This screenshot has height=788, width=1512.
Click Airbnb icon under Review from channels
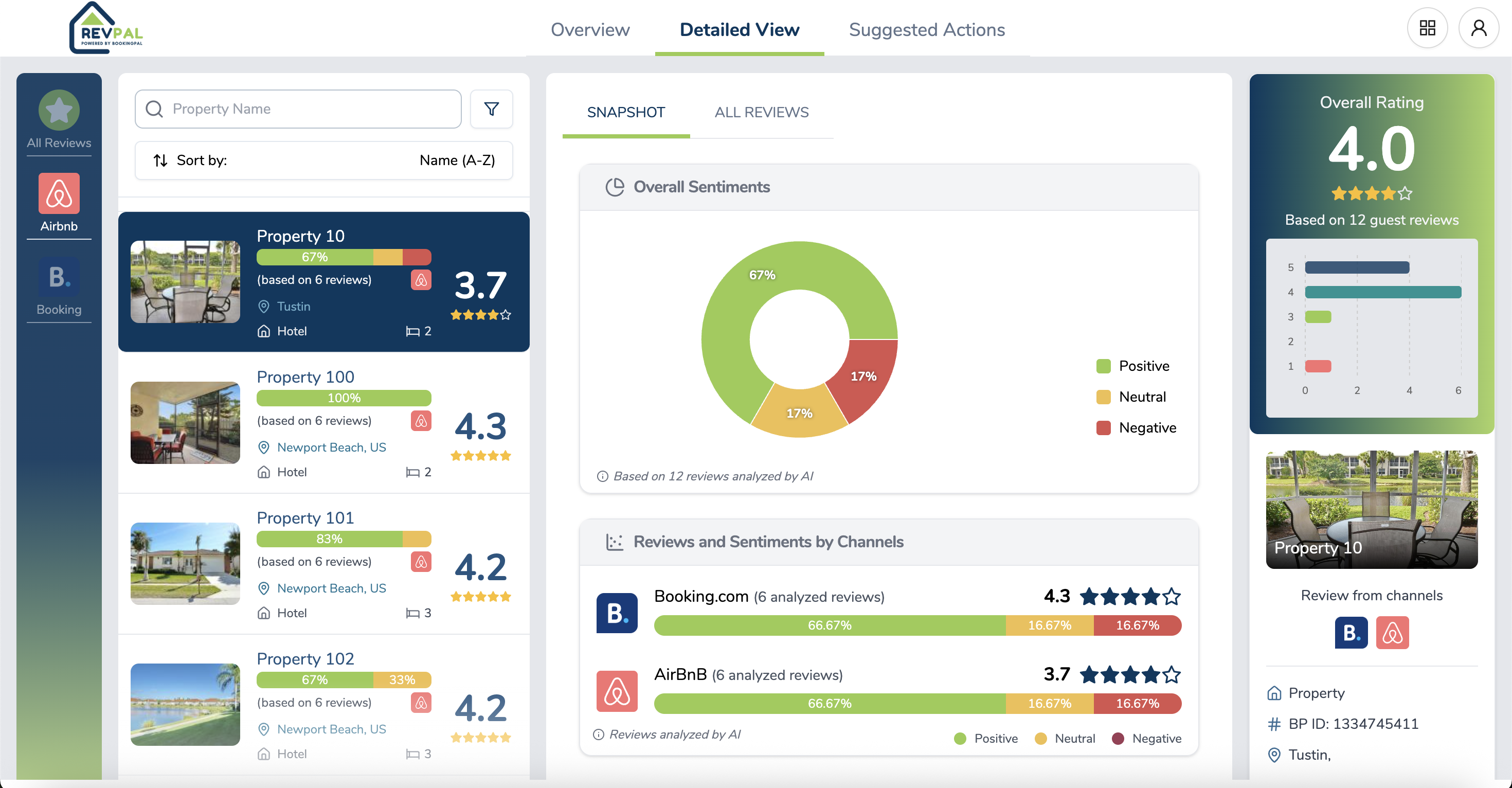click(x=1392, y=632)
